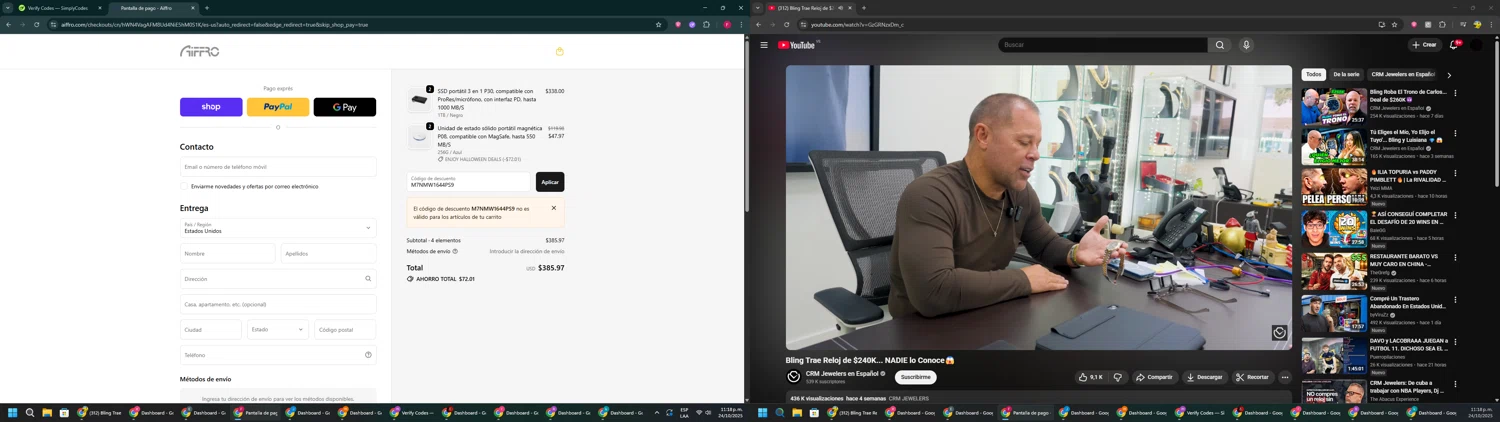This screenshot has width=1500, height=422.
Task: Start YouTube voice search microphone
Action: [1246, 45]
